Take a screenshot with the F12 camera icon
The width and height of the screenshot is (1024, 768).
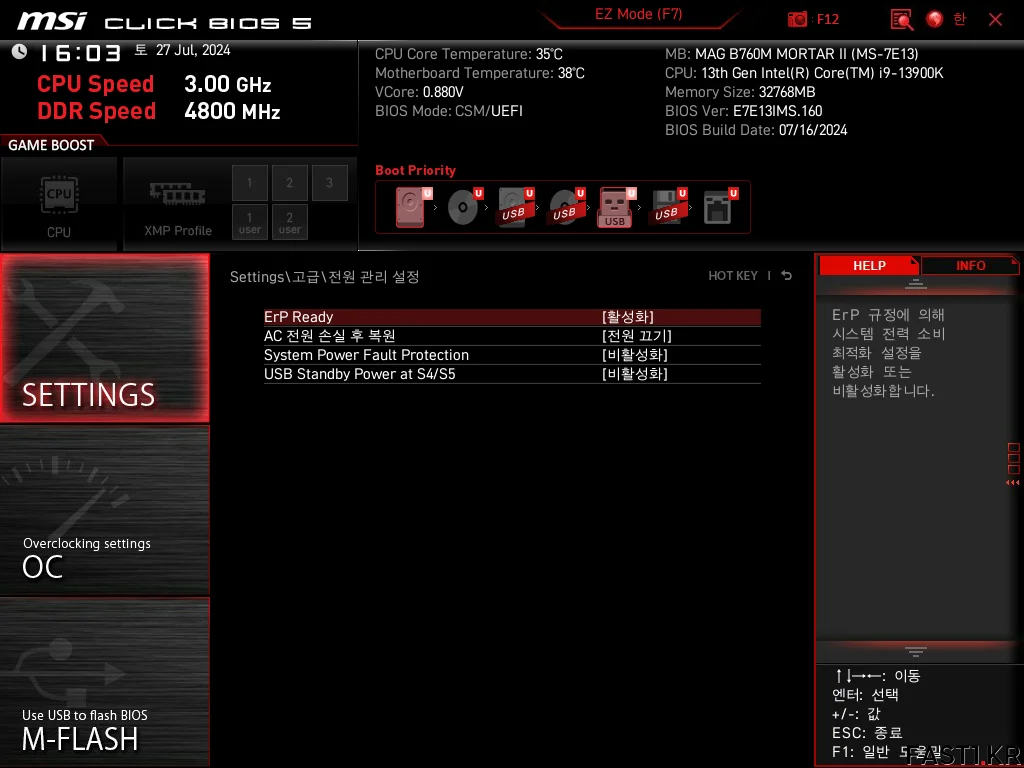(797, 19)
